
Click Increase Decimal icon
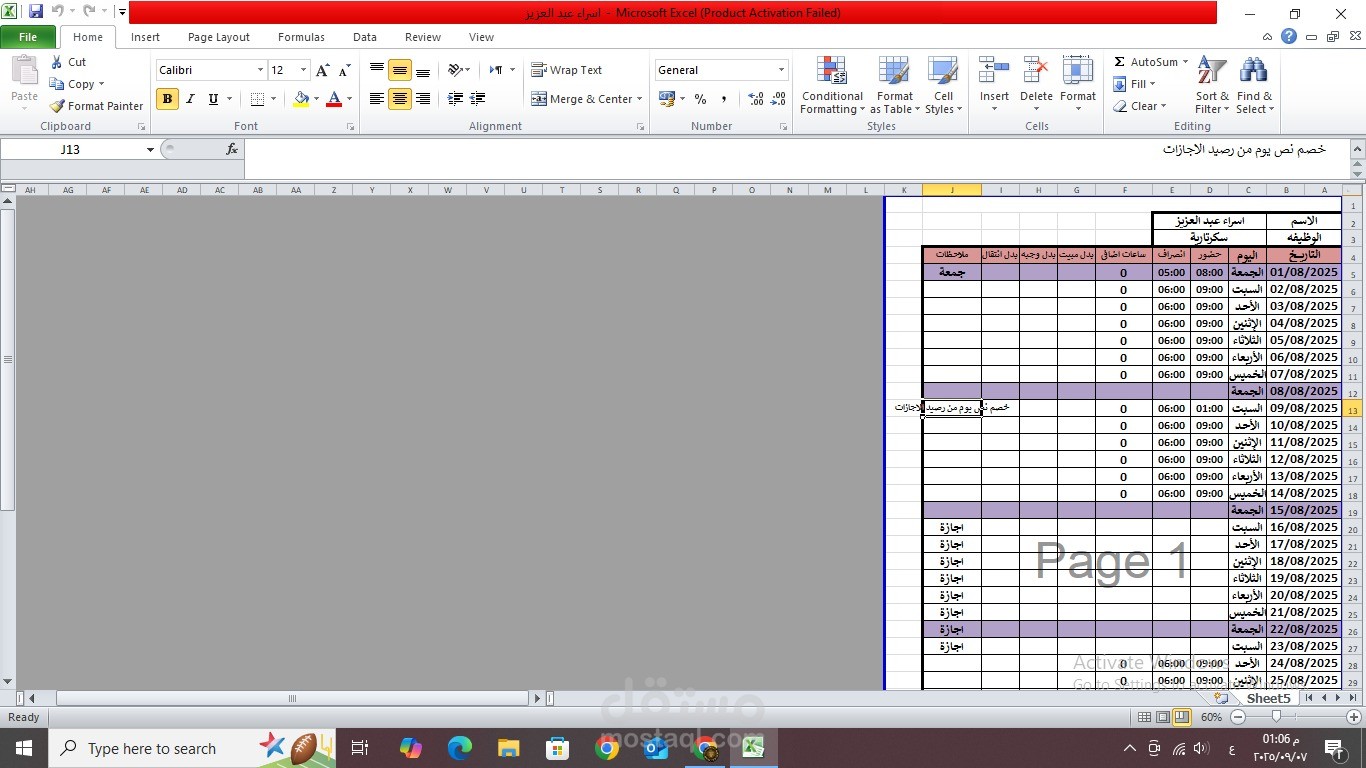tap(755, 99)
